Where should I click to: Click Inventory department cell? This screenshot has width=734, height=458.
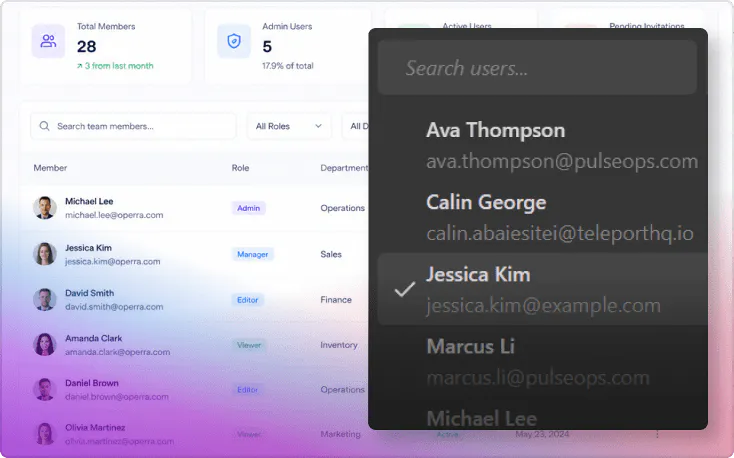tap(339, 345)
